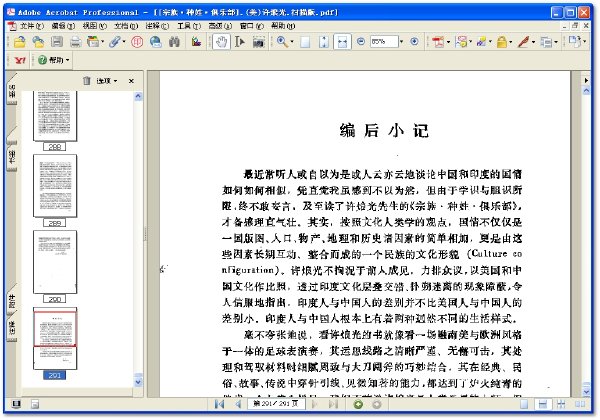Click the zoom in plus button
The width and height of the screenshot is (600, 420).
click(414, 41)
